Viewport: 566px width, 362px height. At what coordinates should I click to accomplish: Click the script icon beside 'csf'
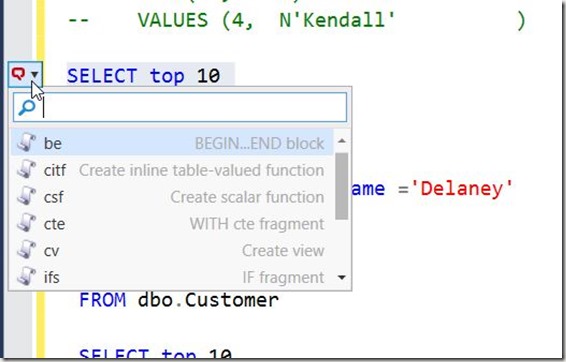click(x=26, y=196)
